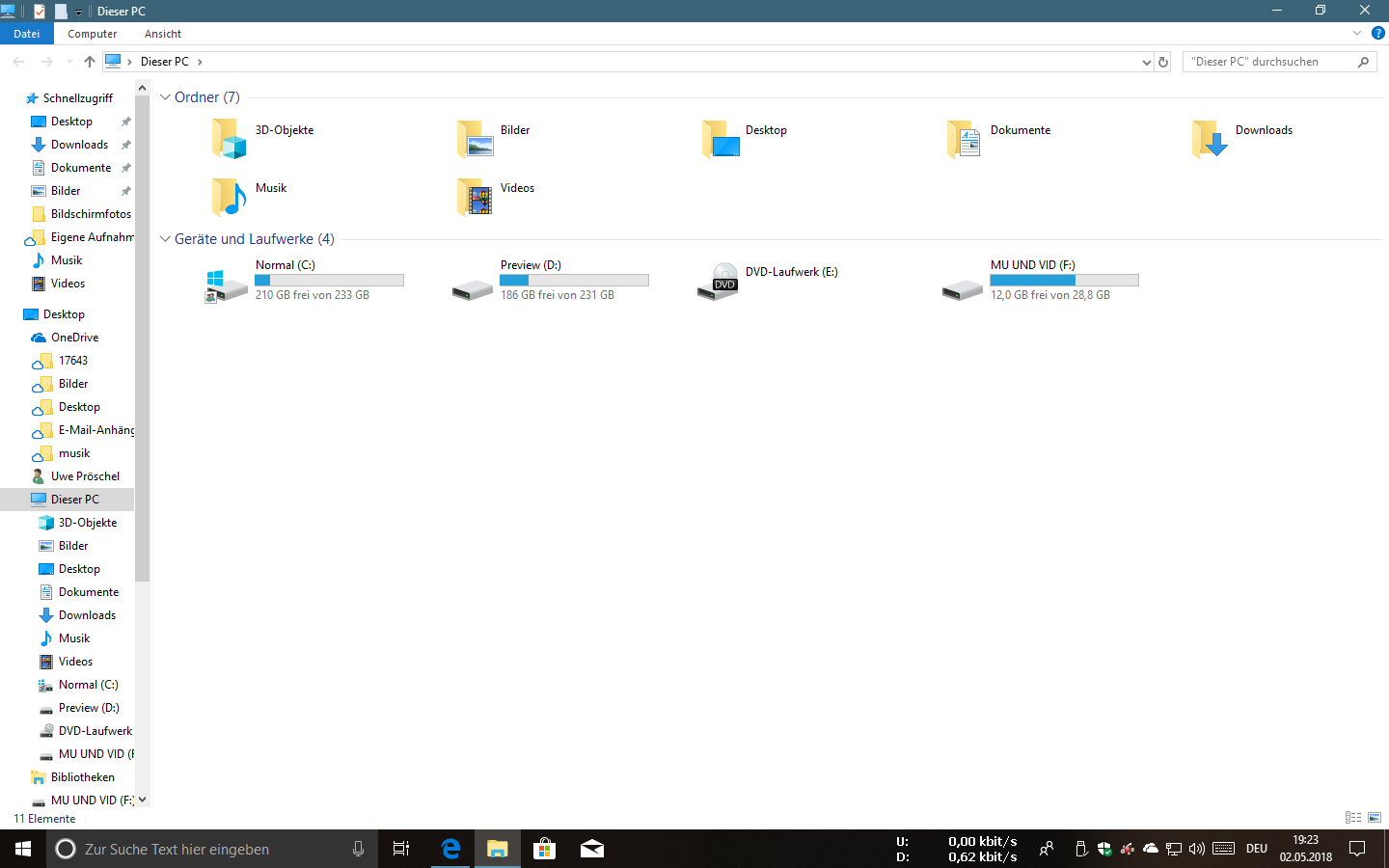Switch to details view layout icon
1389x868 pixels.
point(1353,818)
